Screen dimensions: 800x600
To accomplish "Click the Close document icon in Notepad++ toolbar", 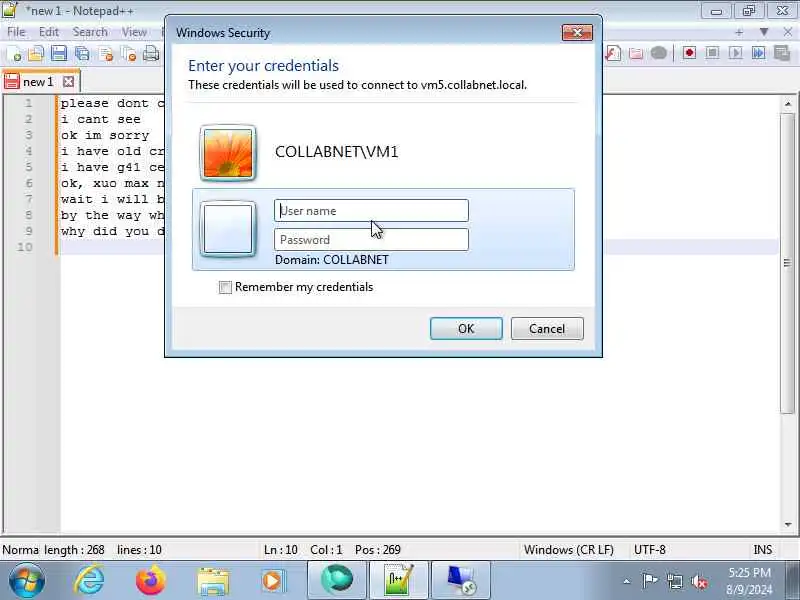I will 106,53.
